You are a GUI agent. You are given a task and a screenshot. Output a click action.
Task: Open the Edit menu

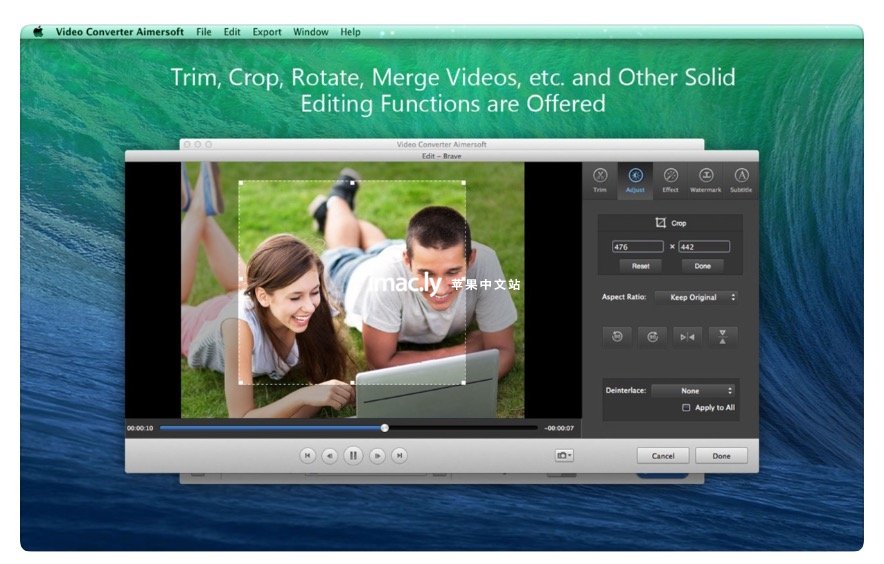click(232, 32)
